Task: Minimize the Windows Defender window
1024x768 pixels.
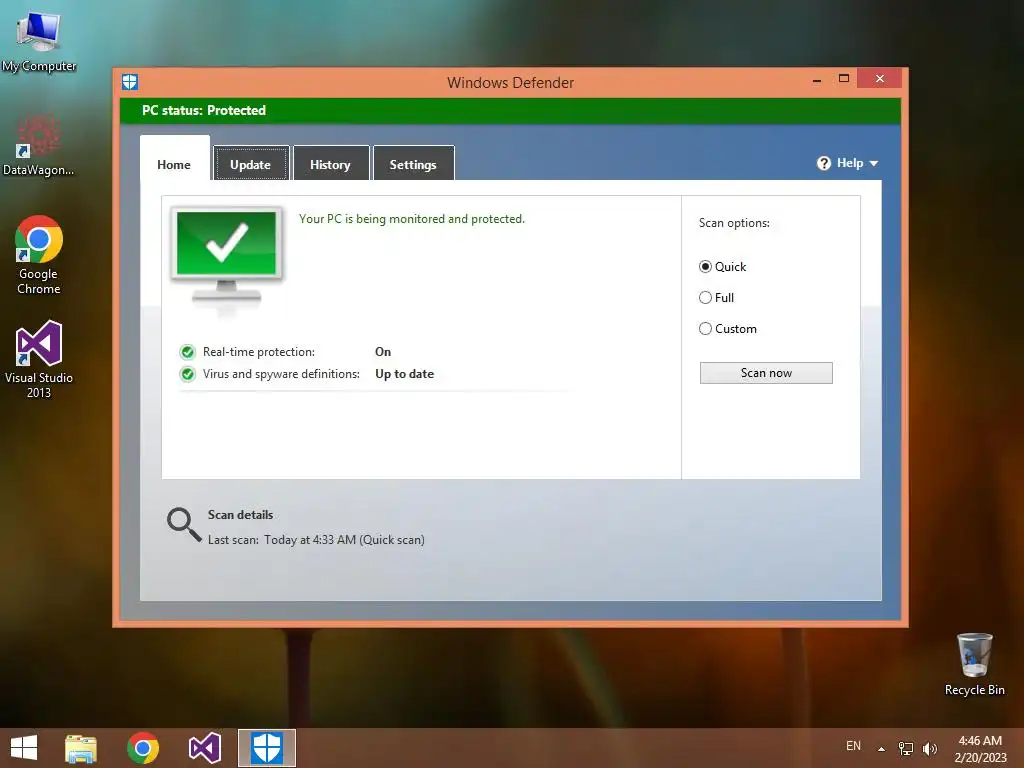Action: tap(816, 80)
